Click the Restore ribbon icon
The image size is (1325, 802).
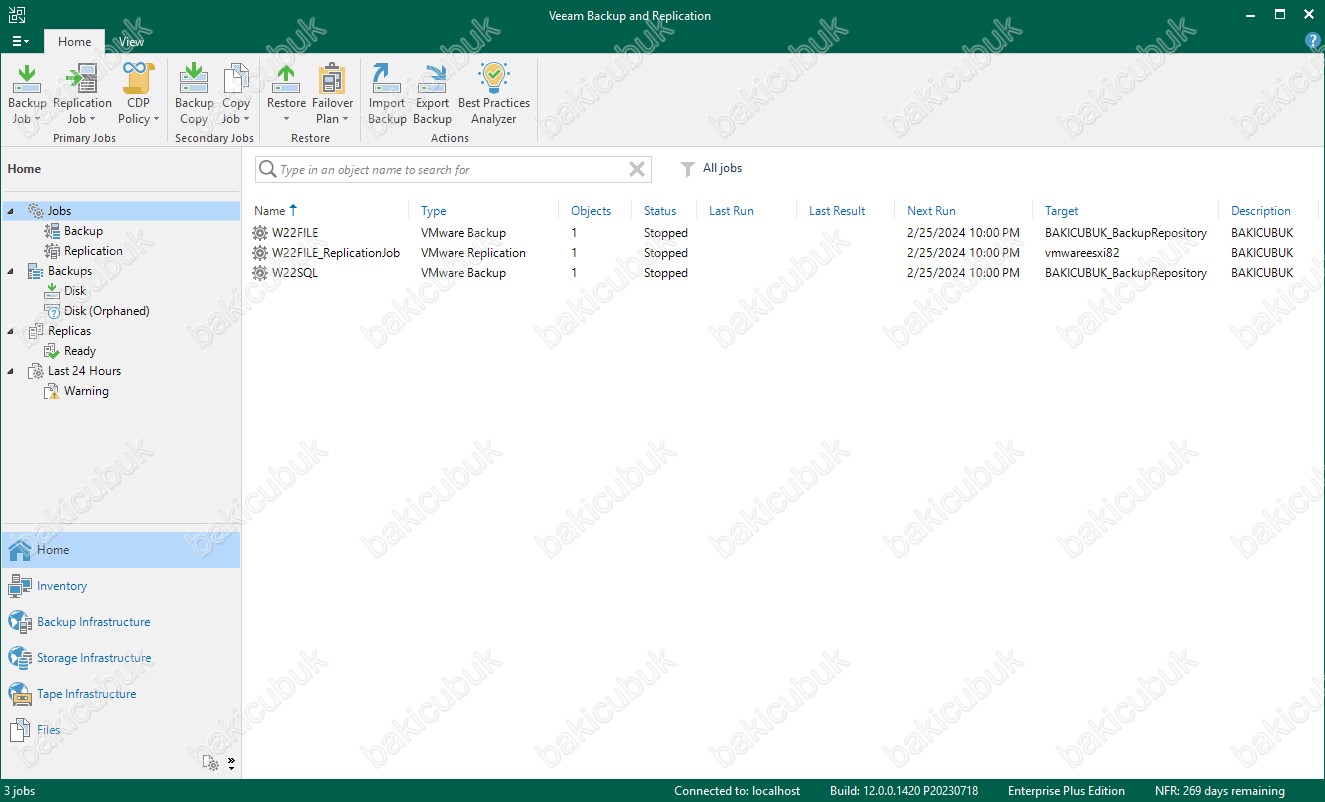coord(286,78)
